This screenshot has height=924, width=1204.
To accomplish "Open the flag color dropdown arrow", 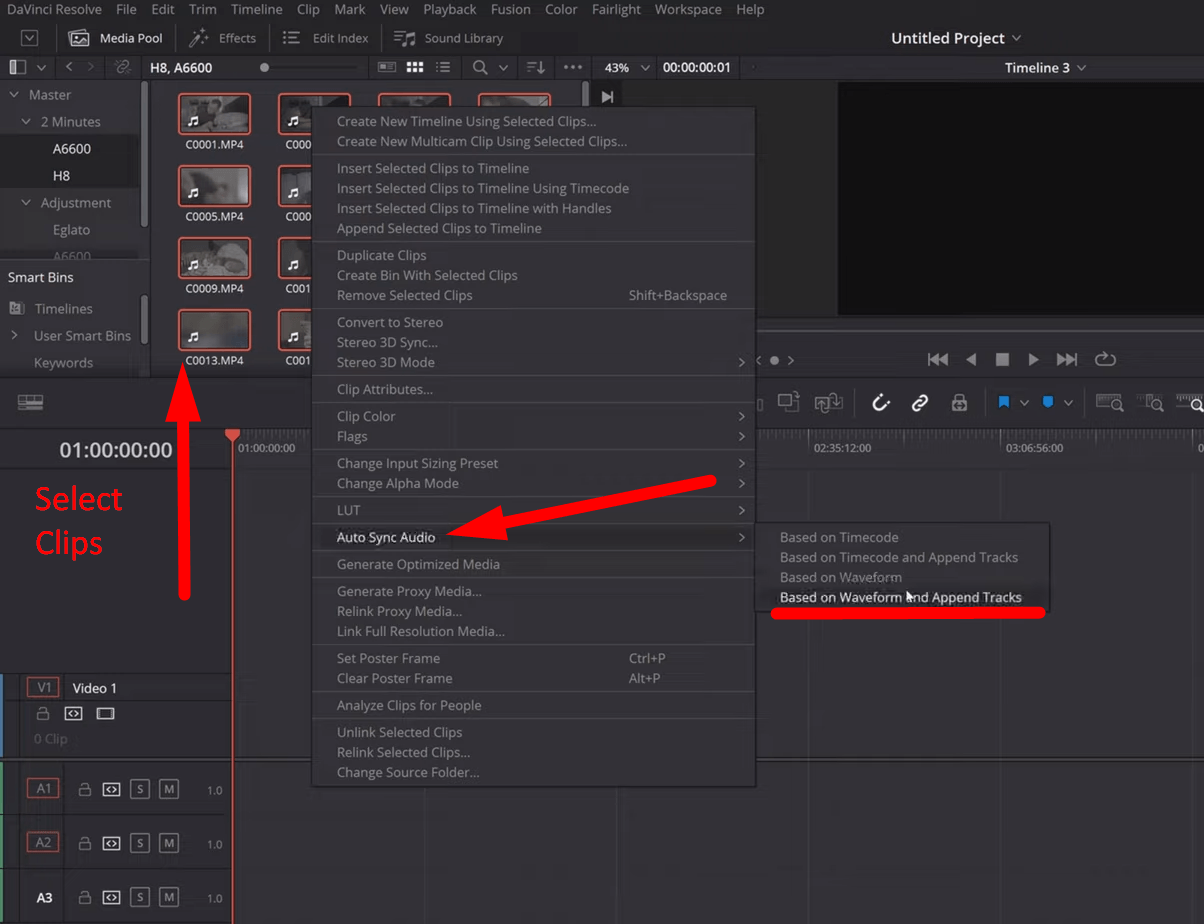I will [1024, 403].
